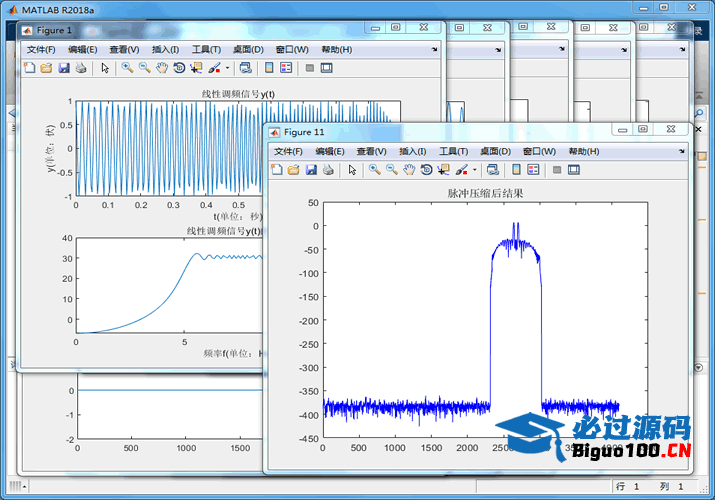Viewport: 715px width, 500px height.
Task: Hide Plot Tools icon in Figure 11
Action: coord(557,170)
